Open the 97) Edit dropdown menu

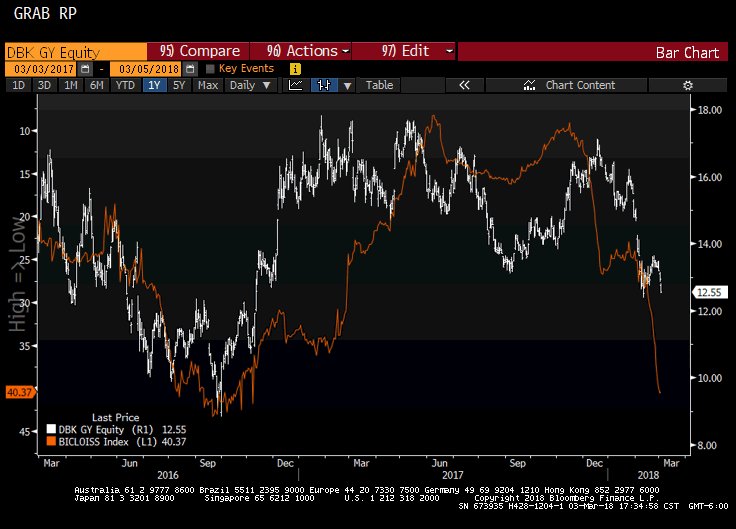[404, 51]
